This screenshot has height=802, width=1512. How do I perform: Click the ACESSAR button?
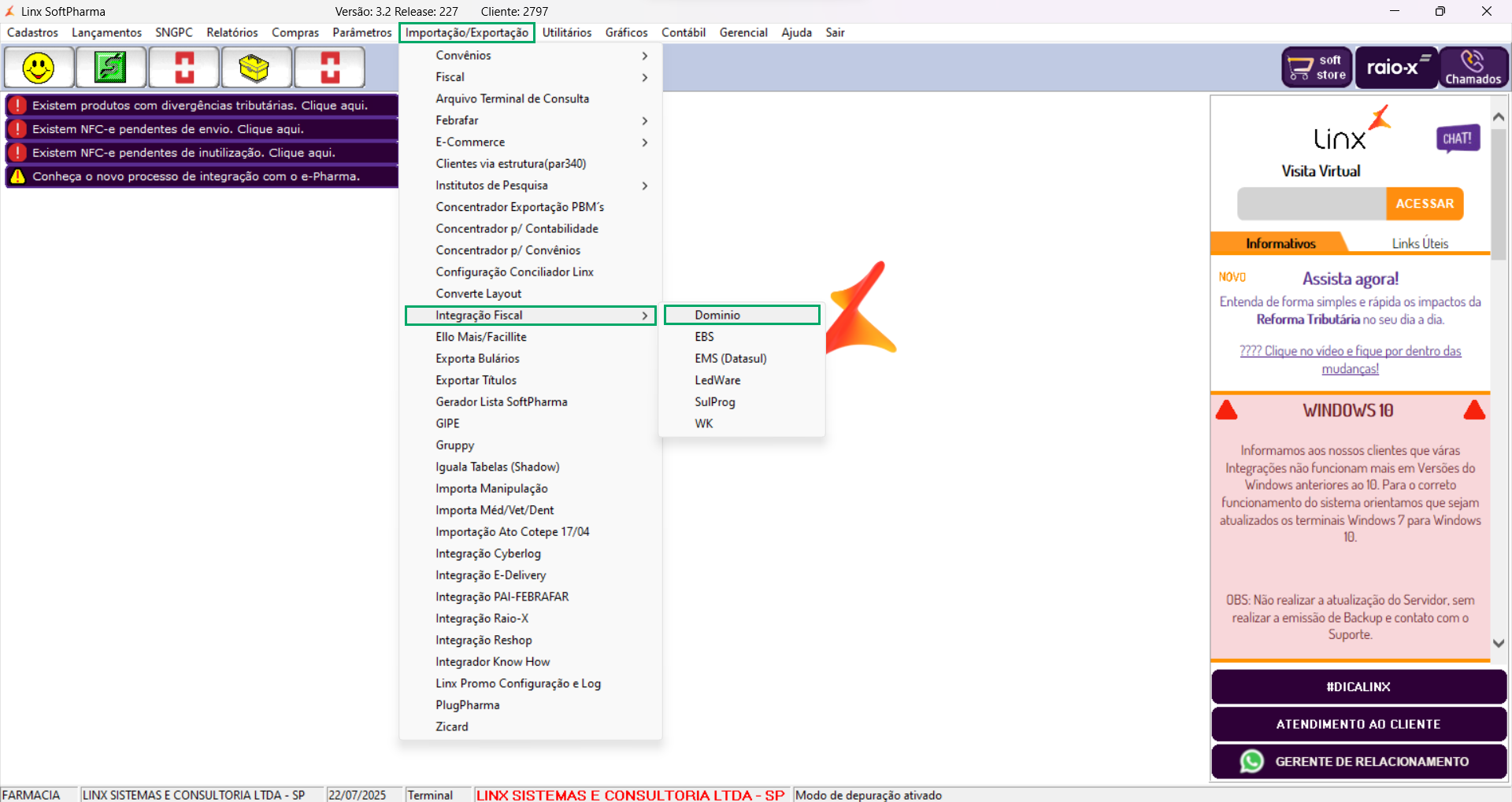[1425, 204]
